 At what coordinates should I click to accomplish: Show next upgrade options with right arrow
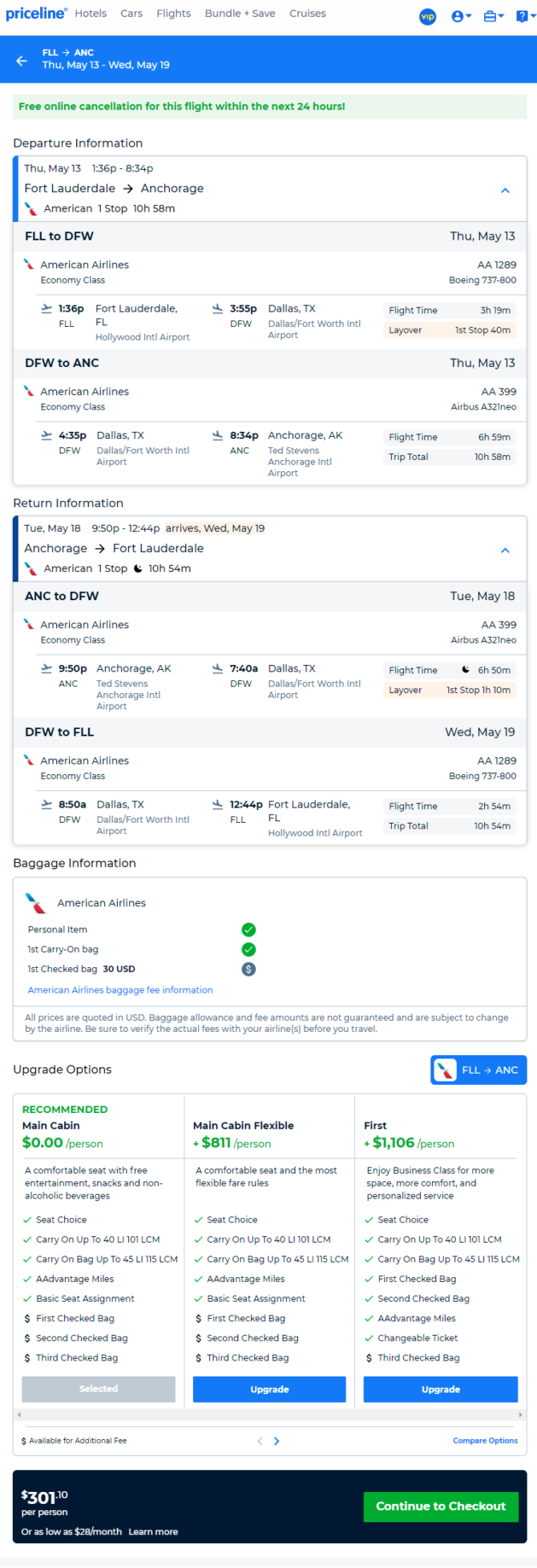click(277, 1441)
